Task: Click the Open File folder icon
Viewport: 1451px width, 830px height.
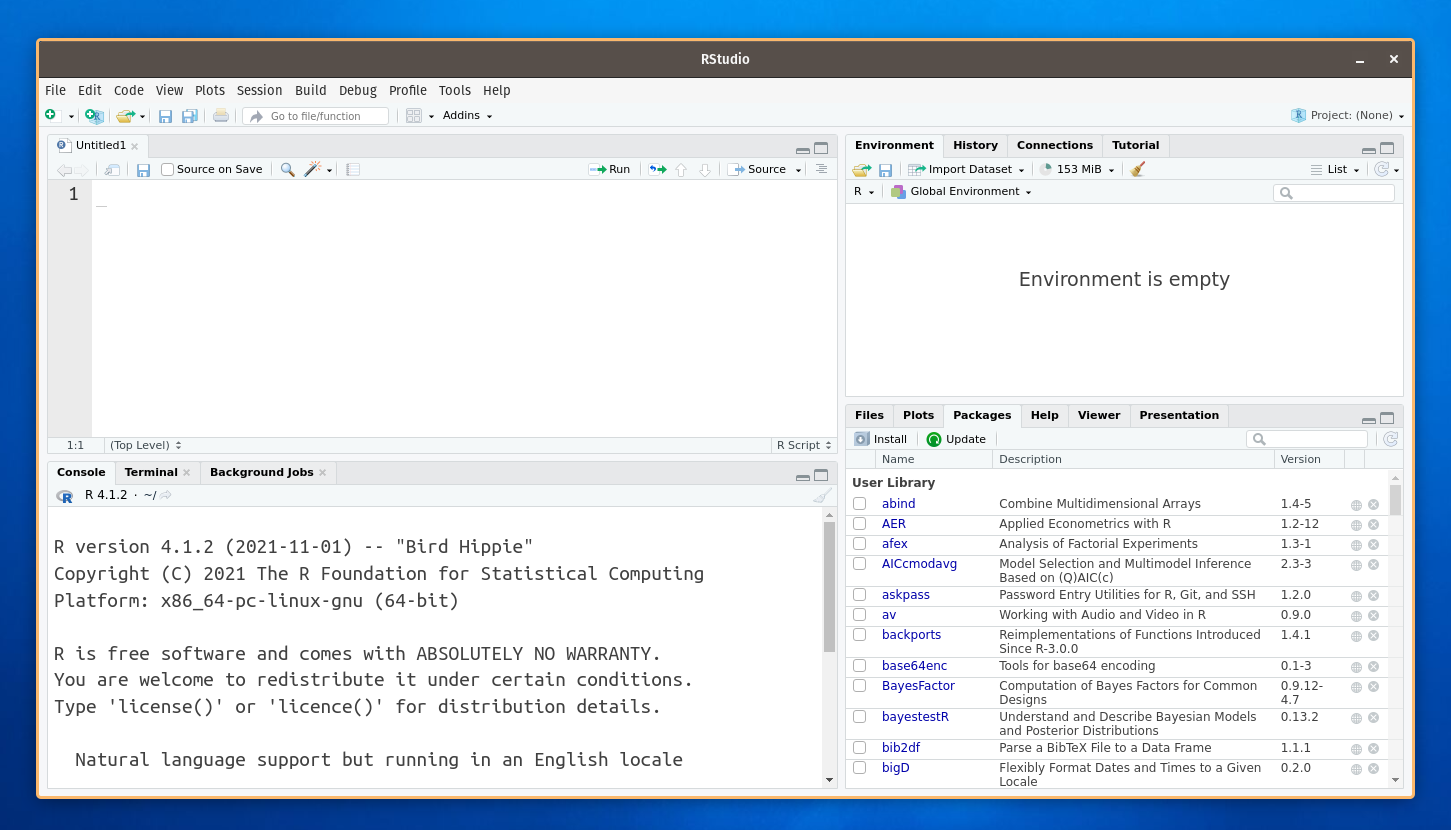Action: pos(125,116)
